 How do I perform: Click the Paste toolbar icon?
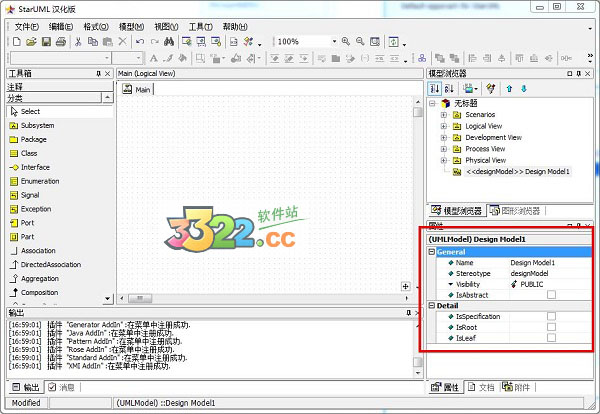(108, 42)
